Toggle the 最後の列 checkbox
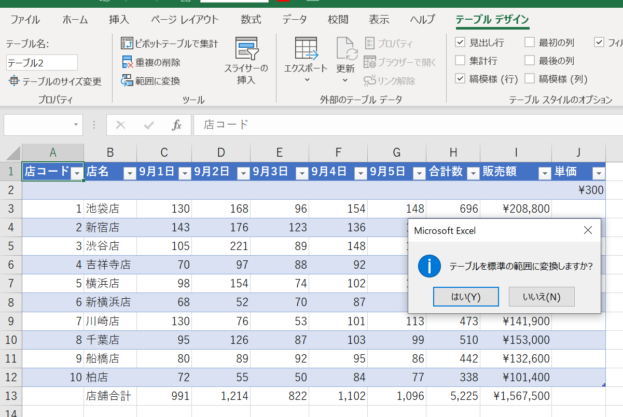This screenshot has width=623, height=417. pos(529,60)
